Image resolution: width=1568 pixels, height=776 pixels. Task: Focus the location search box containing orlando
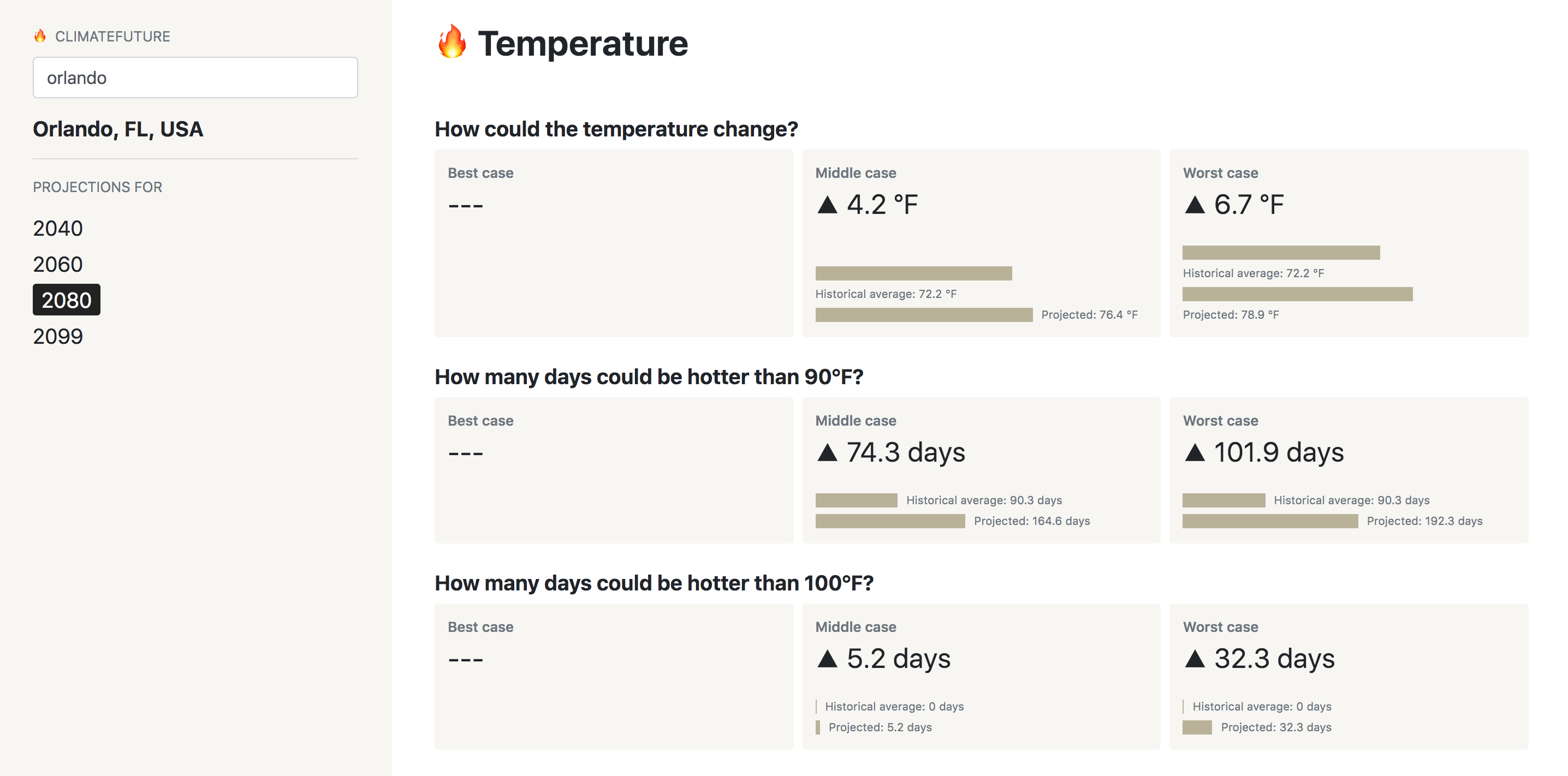click(x=195, y=78)
